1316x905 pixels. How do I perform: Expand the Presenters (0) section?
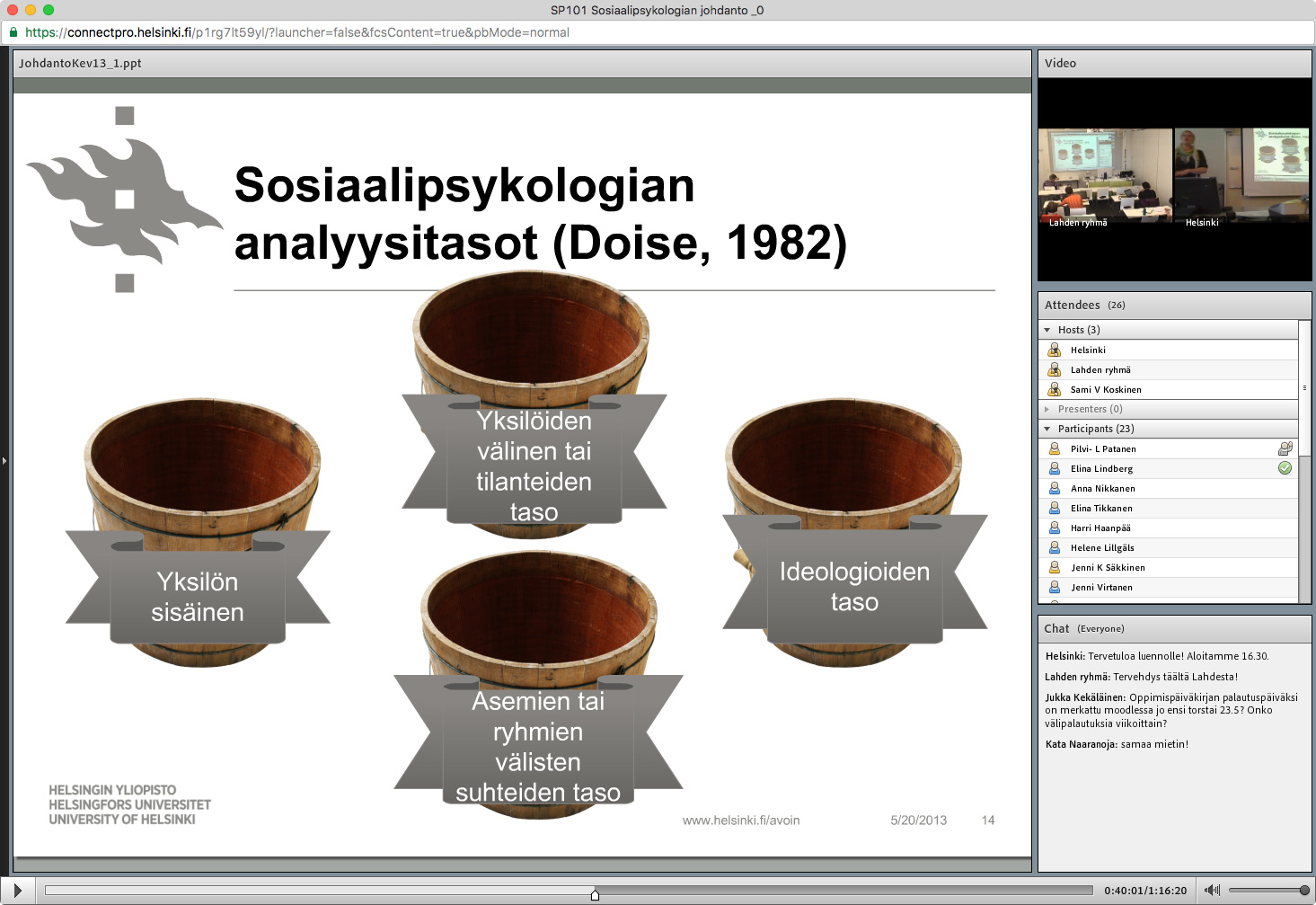1047,409
